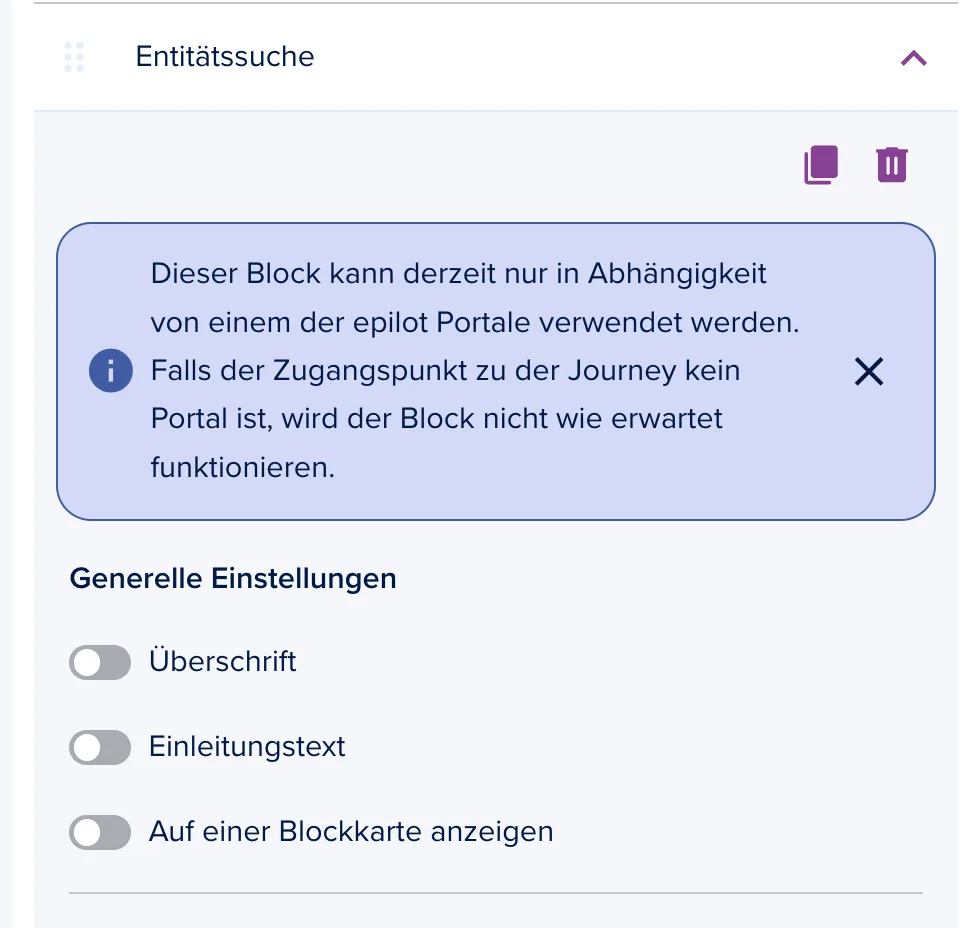Turn on the Einleitungstext switch
Viewport: 980px width, 928px height.
point(100,747)
